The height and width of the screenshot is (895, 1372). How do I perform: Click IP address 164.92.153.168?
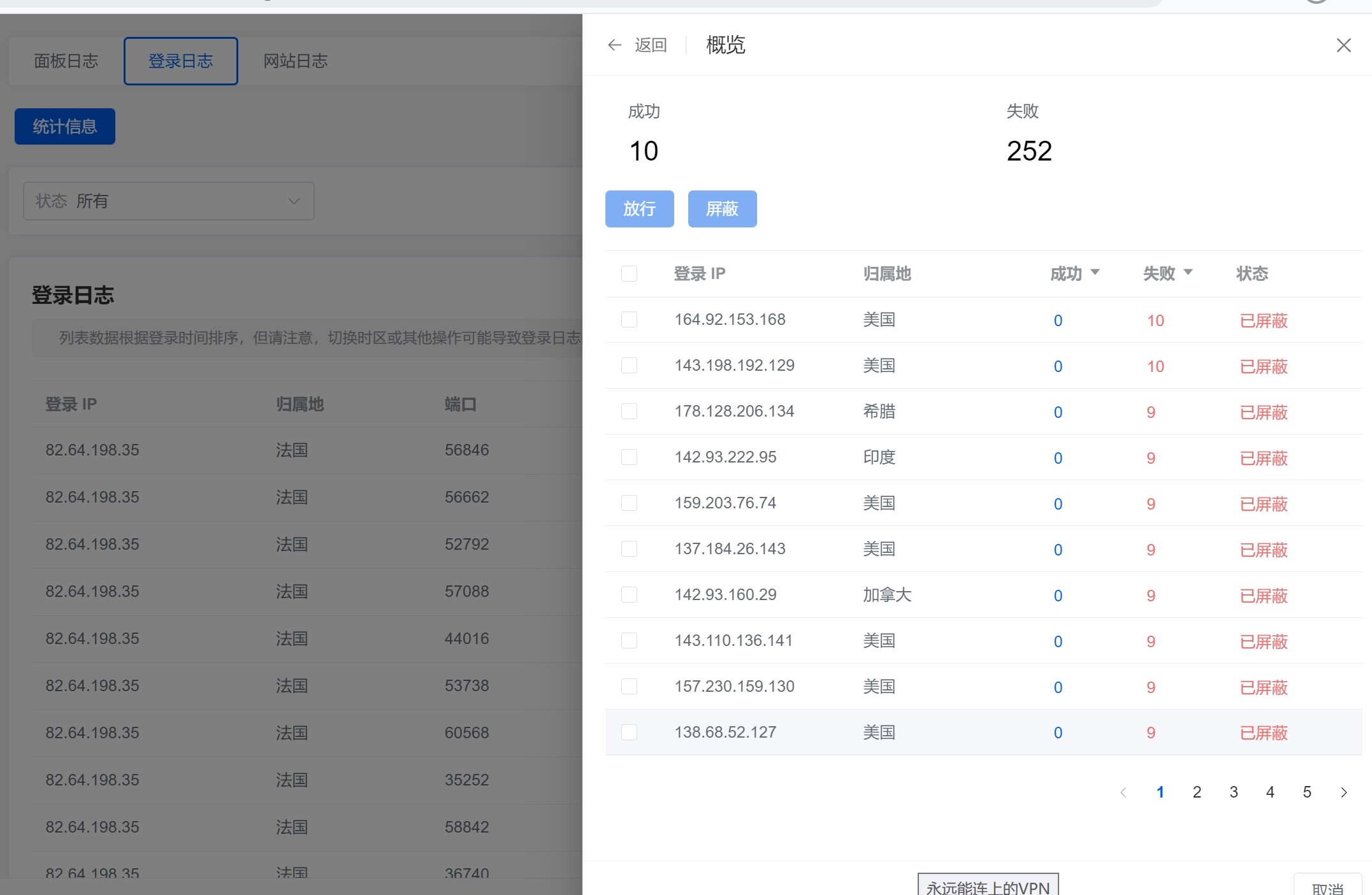pos(730,320)
